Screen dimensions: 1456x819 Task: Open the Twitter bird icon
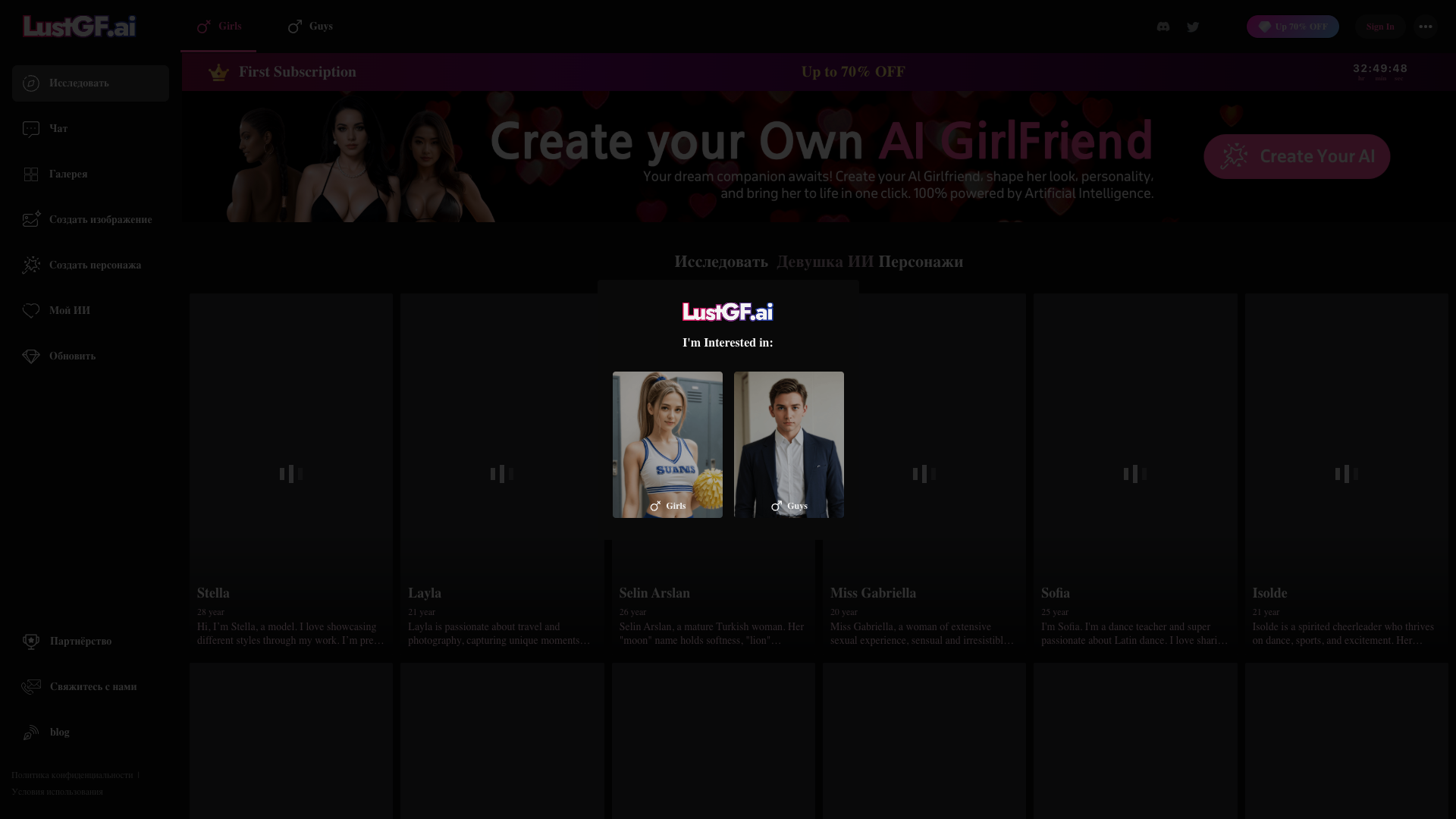coord(1193,27)
